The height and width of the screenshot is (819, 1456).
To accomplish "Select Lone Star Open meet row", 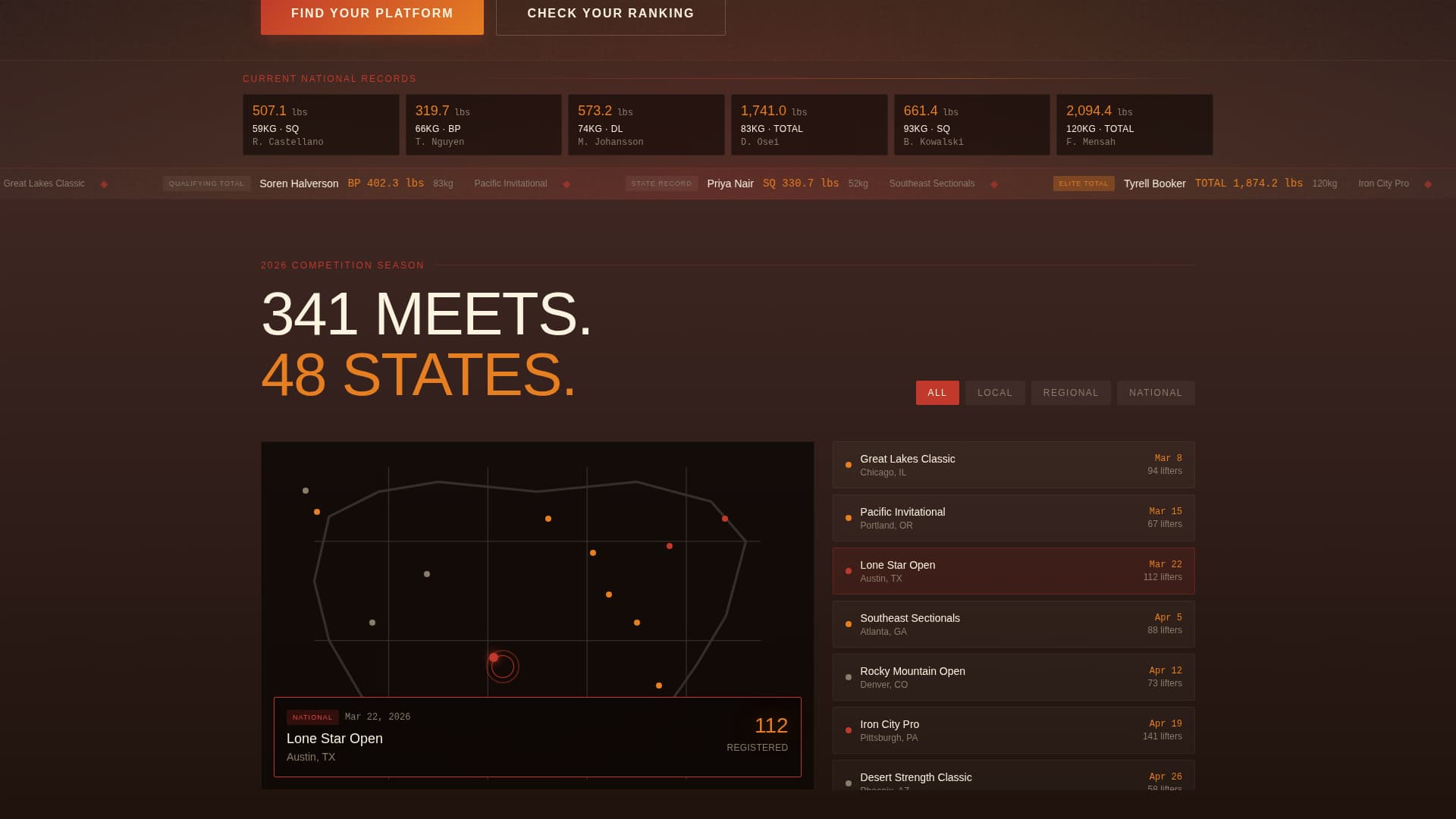I will (x=1013, y=571).
